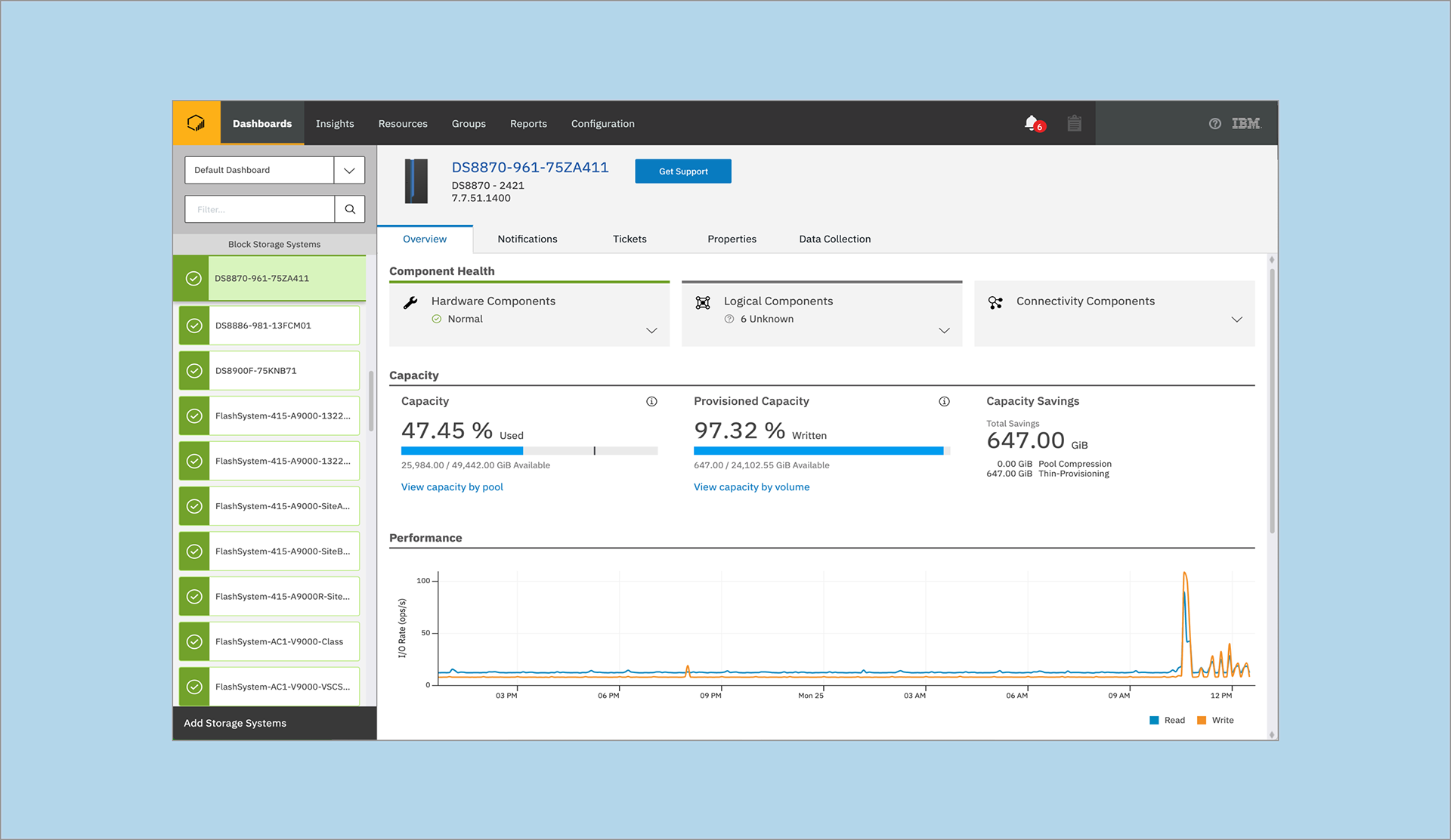The image size is (1451, 840).
Task: Click the orange Storage Insights logo
Action: pos(196,123)
